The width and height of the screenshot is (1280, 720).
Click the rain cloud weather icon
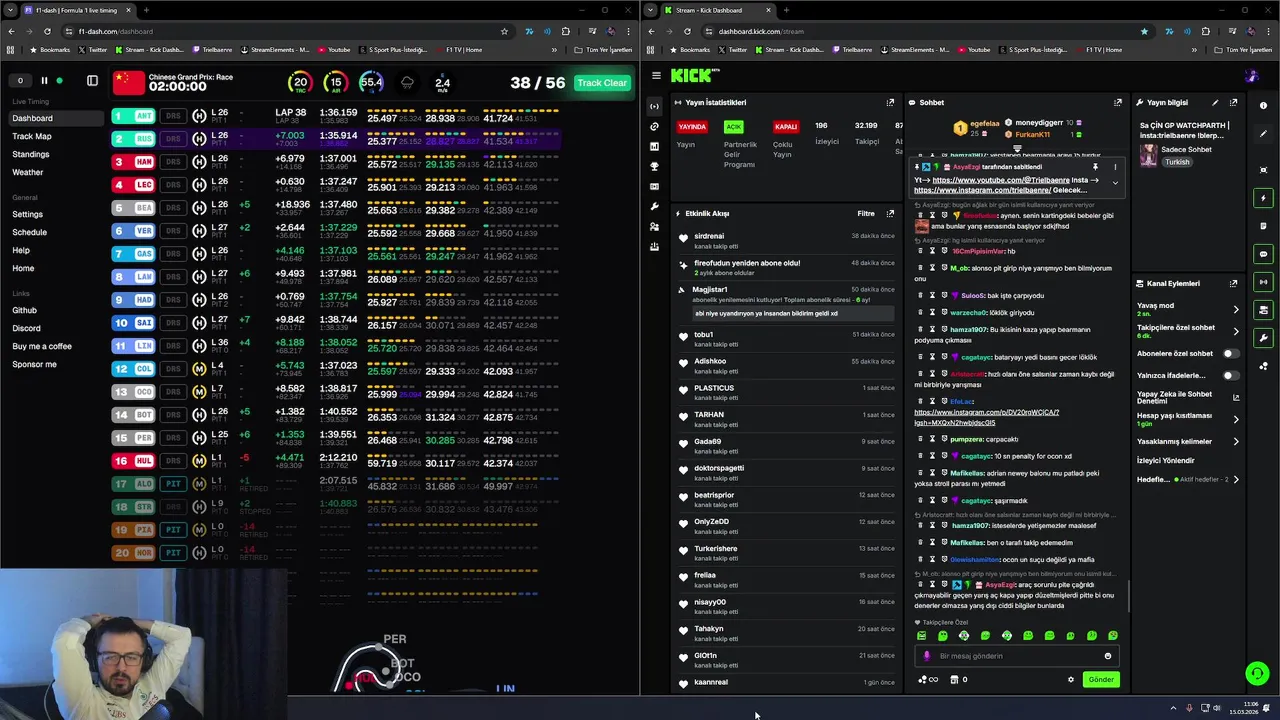407,83
